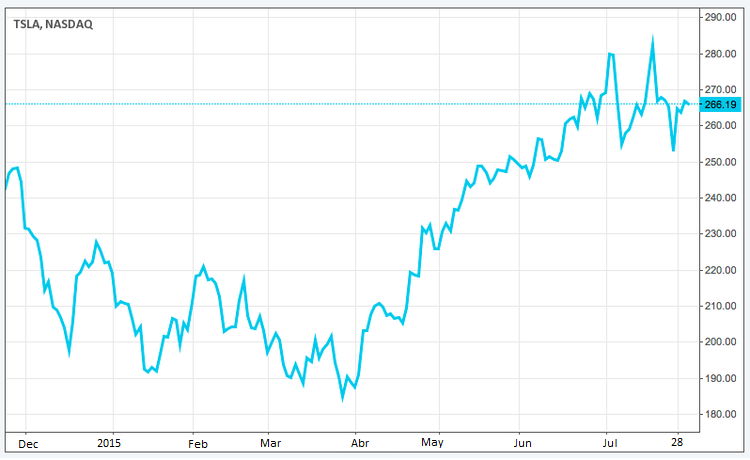The width and height of the screenshot is (750, 460).
Task: Click the highest July peak on the line
Action: pos(653,41)
